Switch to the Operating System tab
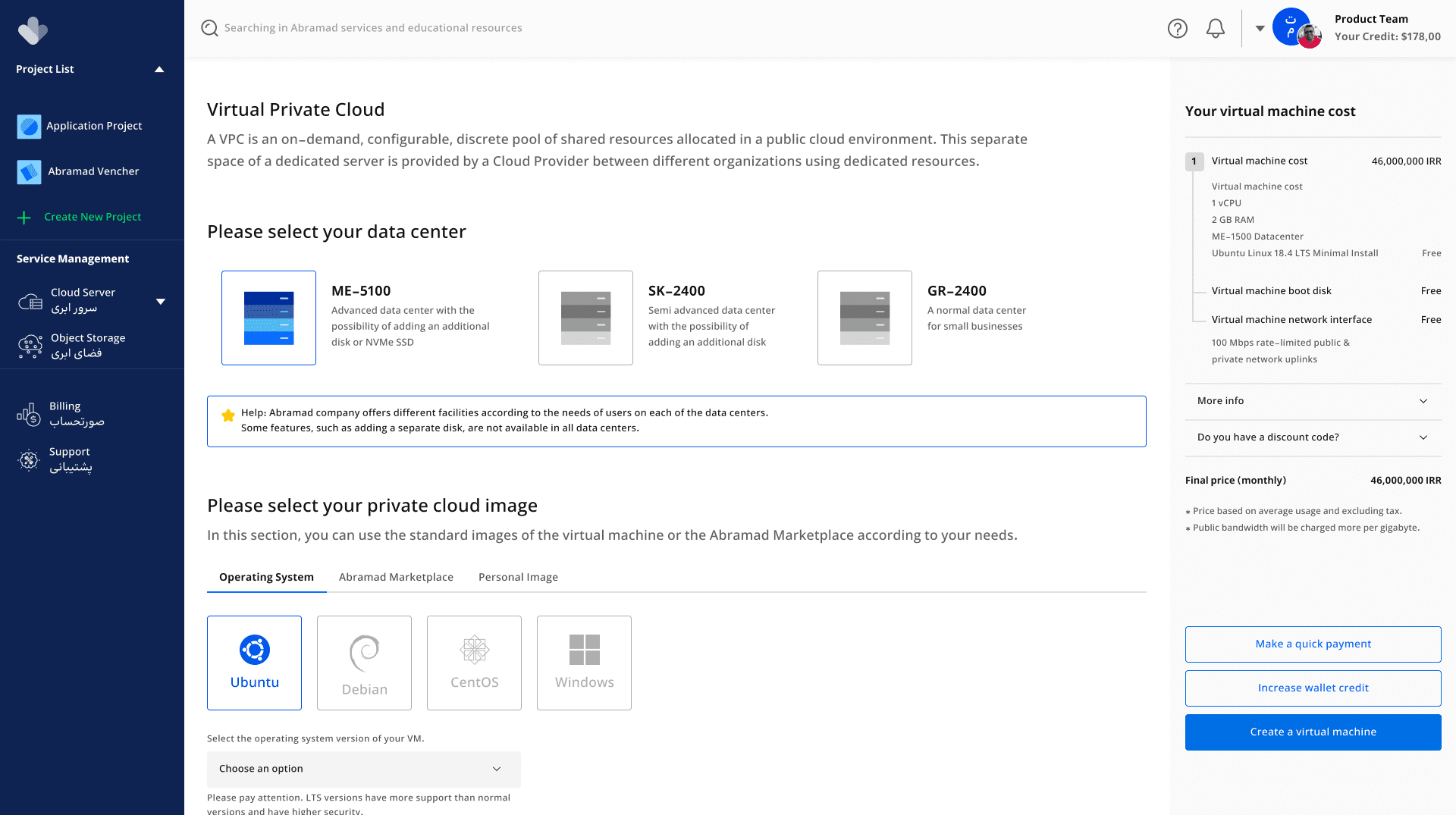The width and height of the screenshot is (1456, 815). click(266, 577)
